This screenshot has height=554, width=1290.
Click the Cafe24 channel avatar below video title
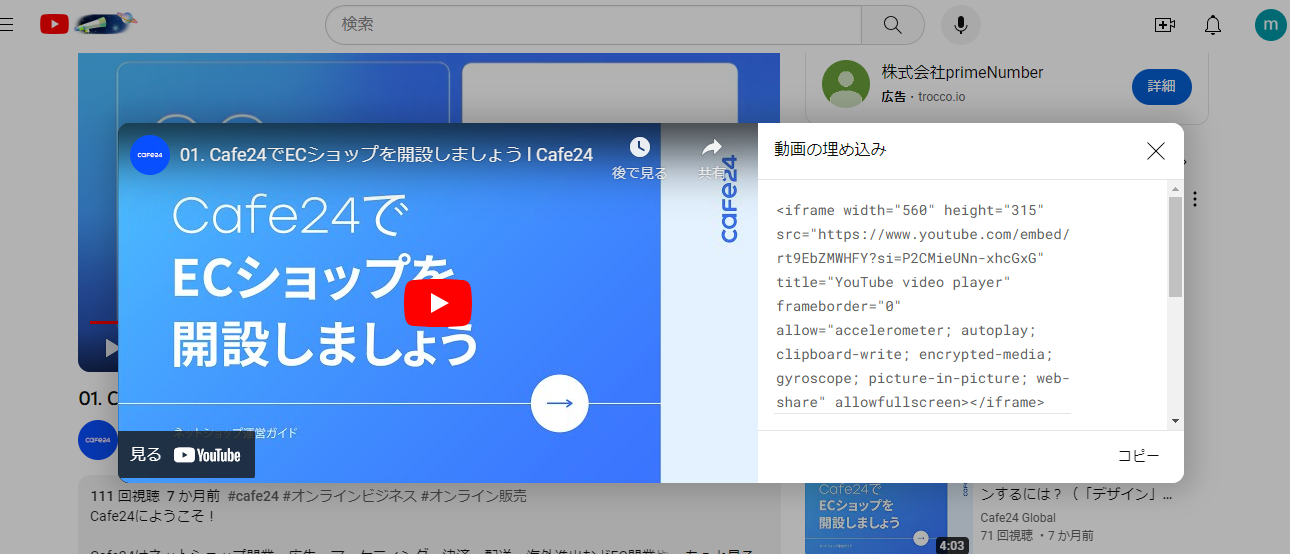pyautogui.click(x=98, y=440)
